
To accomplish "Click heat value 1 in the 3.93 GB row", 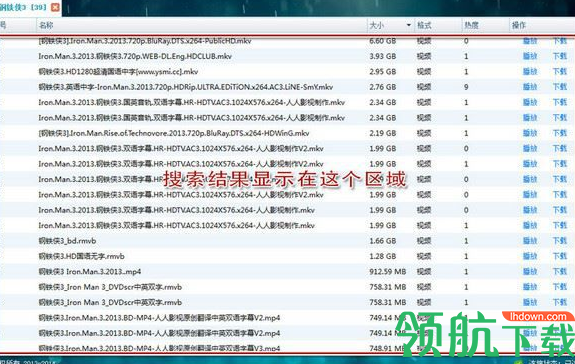I will [466, 56].
